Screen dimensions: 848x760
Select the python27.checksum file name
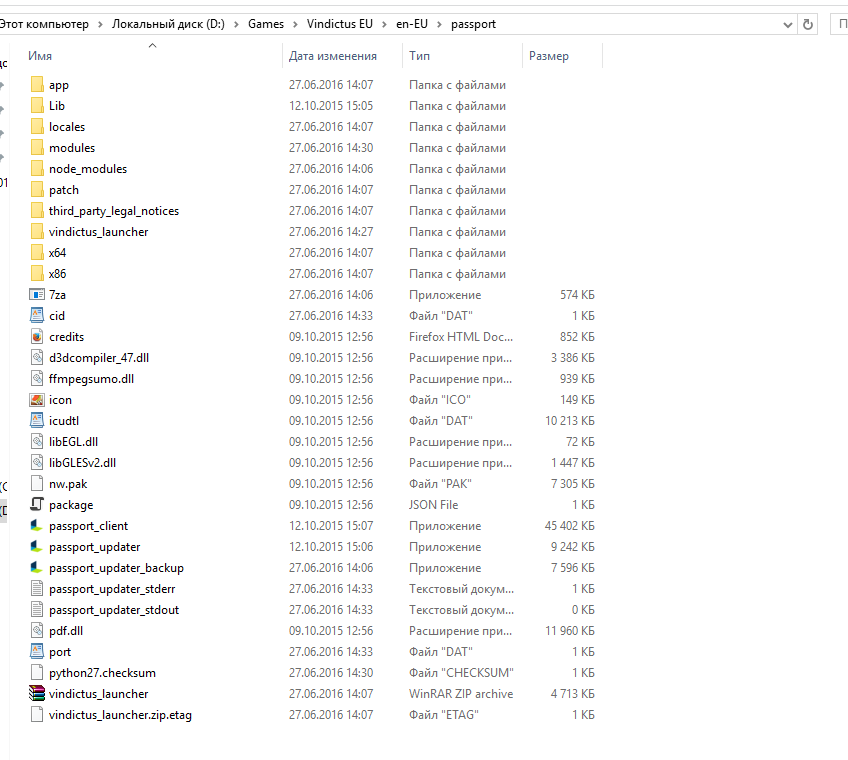(x=102, y=673)
